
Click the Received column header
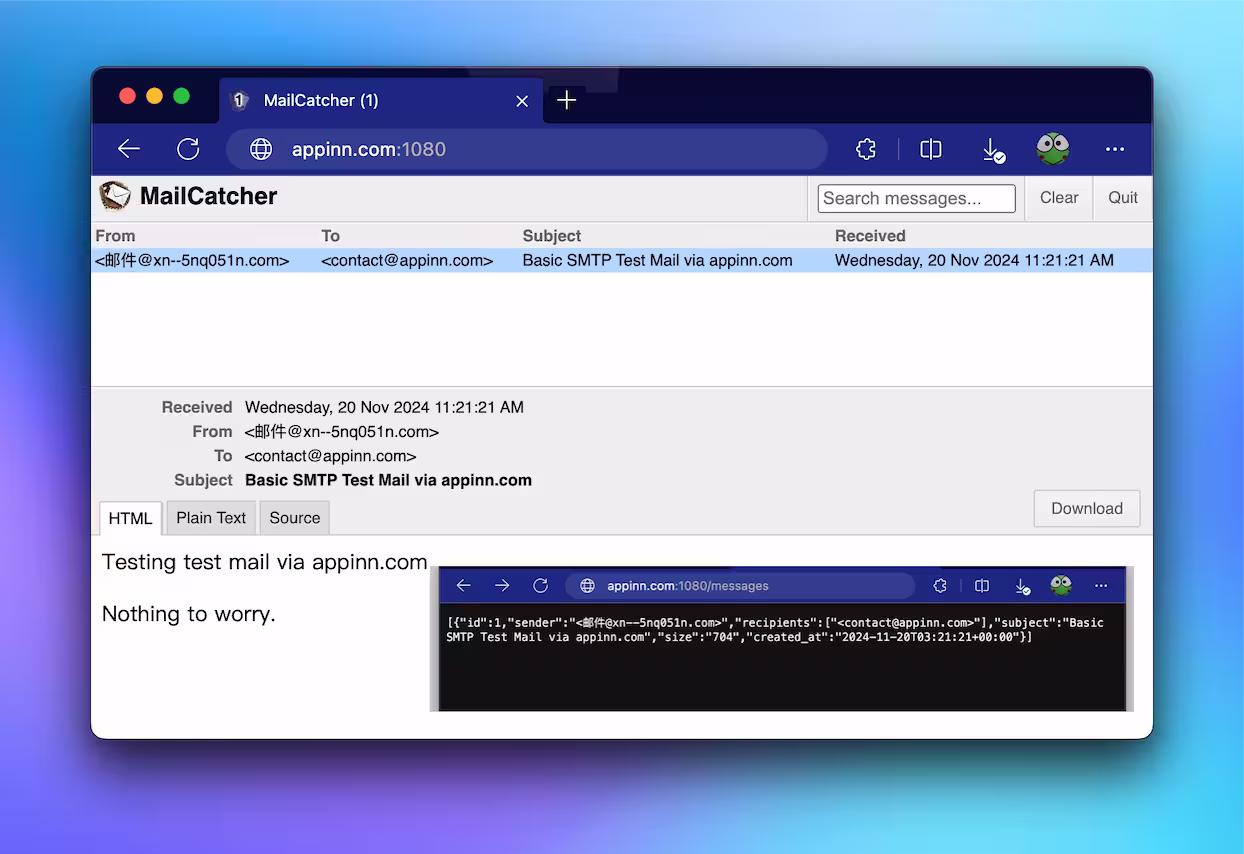click(870, 236)
